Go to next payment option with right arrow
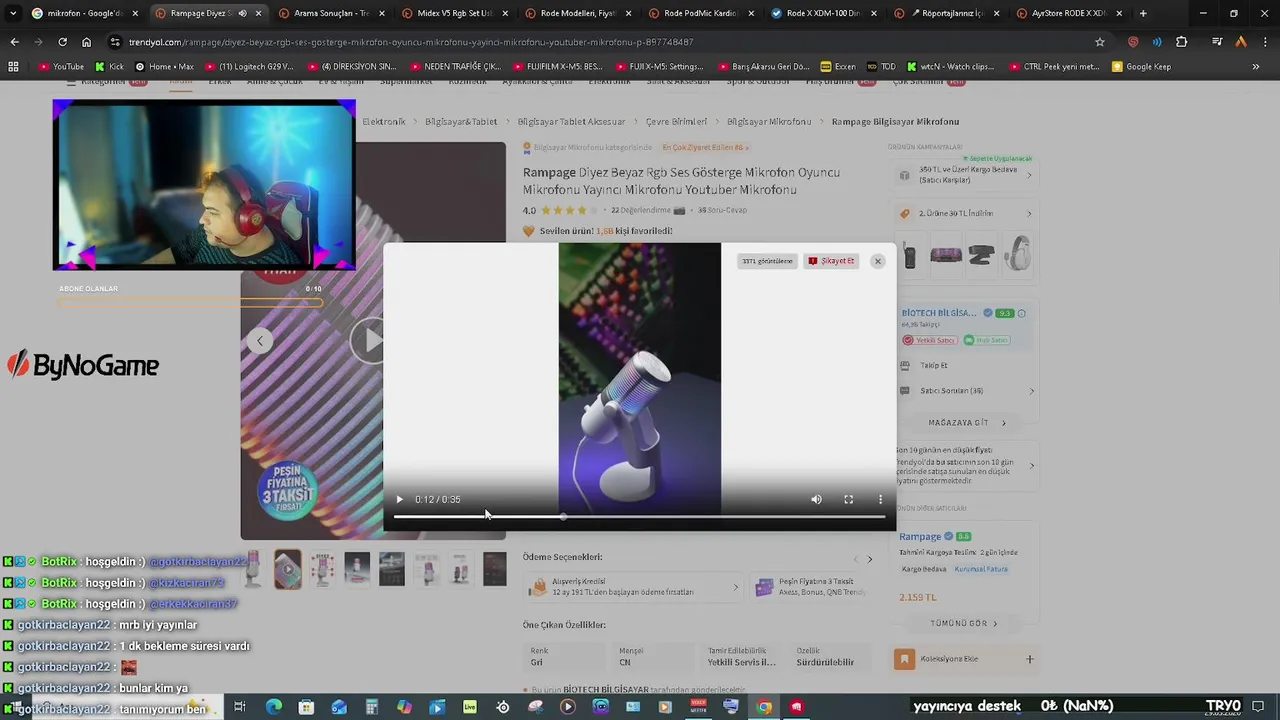The width and height of the screenshot is (1280, 720). [869, 559]
